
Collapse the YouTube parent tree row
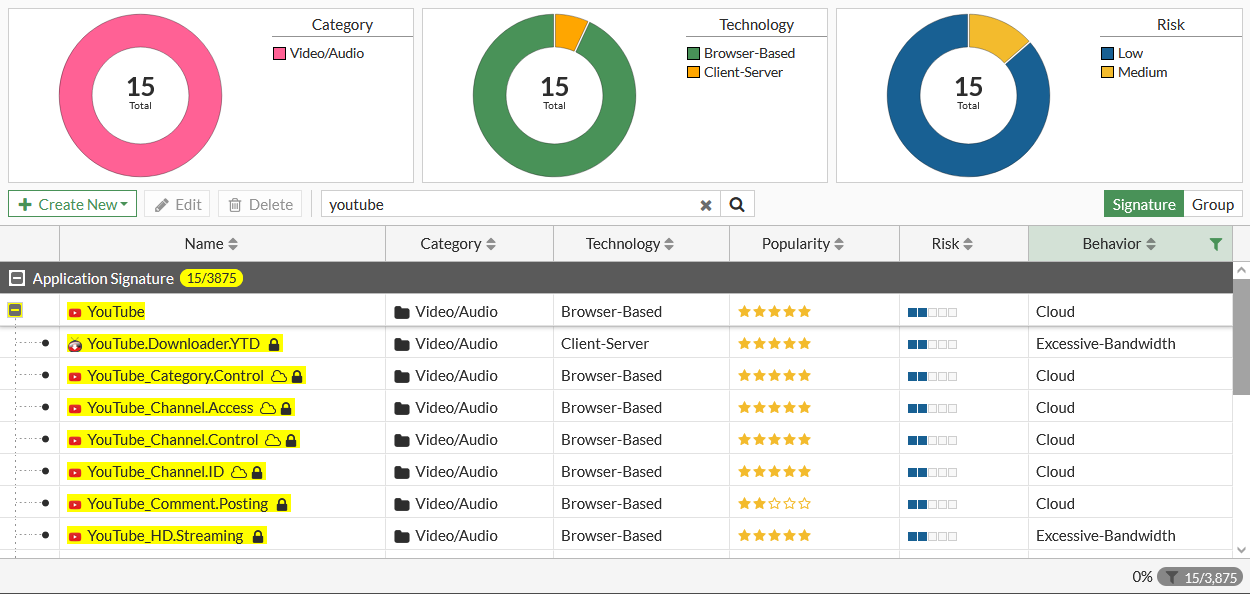pos(15,311)
